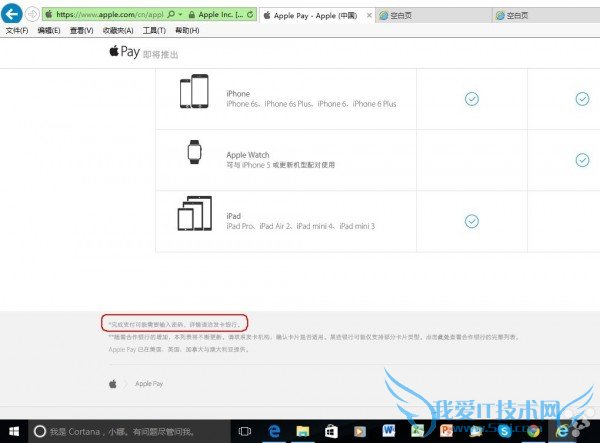Open the 文件(F) menu

(x=17, y=31)
